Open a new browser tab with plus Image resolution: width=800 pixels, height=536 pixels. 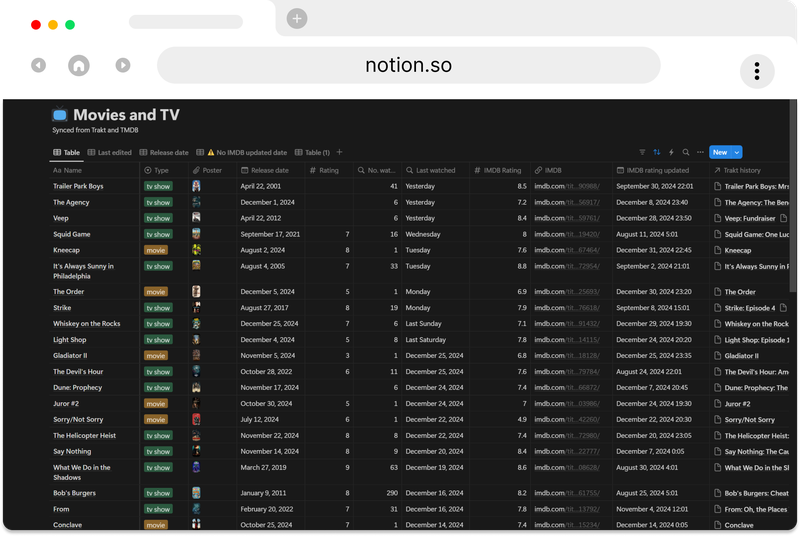tap(296, 19)
